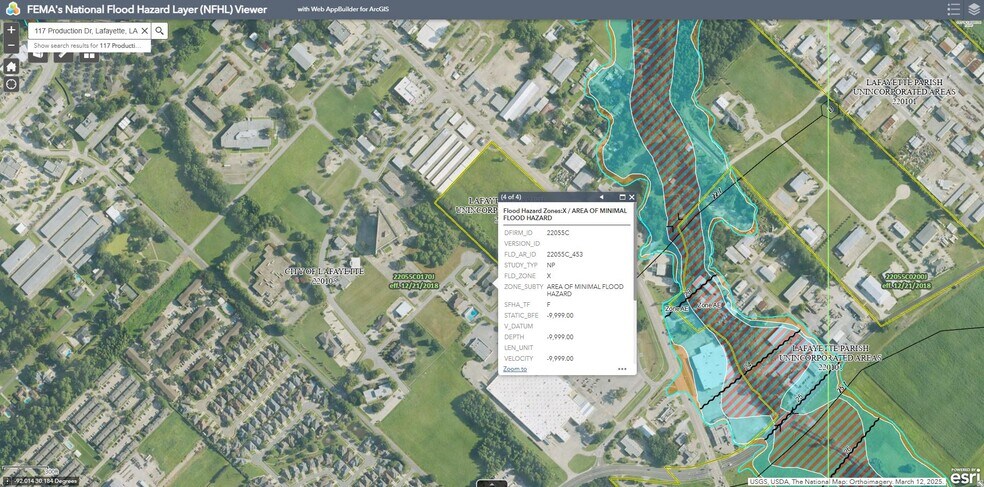Return map to default home extent
The width and height of the screenshot is (984, 487).
tap(11, 66)
